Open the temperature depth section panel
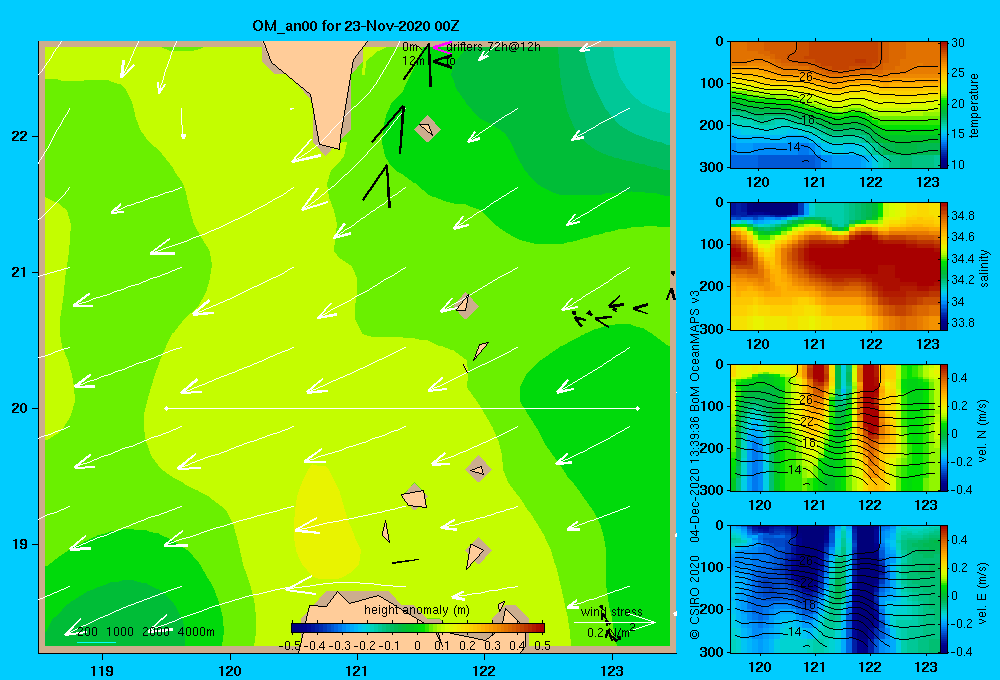The image size is (1000, 680). pos(835,105)
